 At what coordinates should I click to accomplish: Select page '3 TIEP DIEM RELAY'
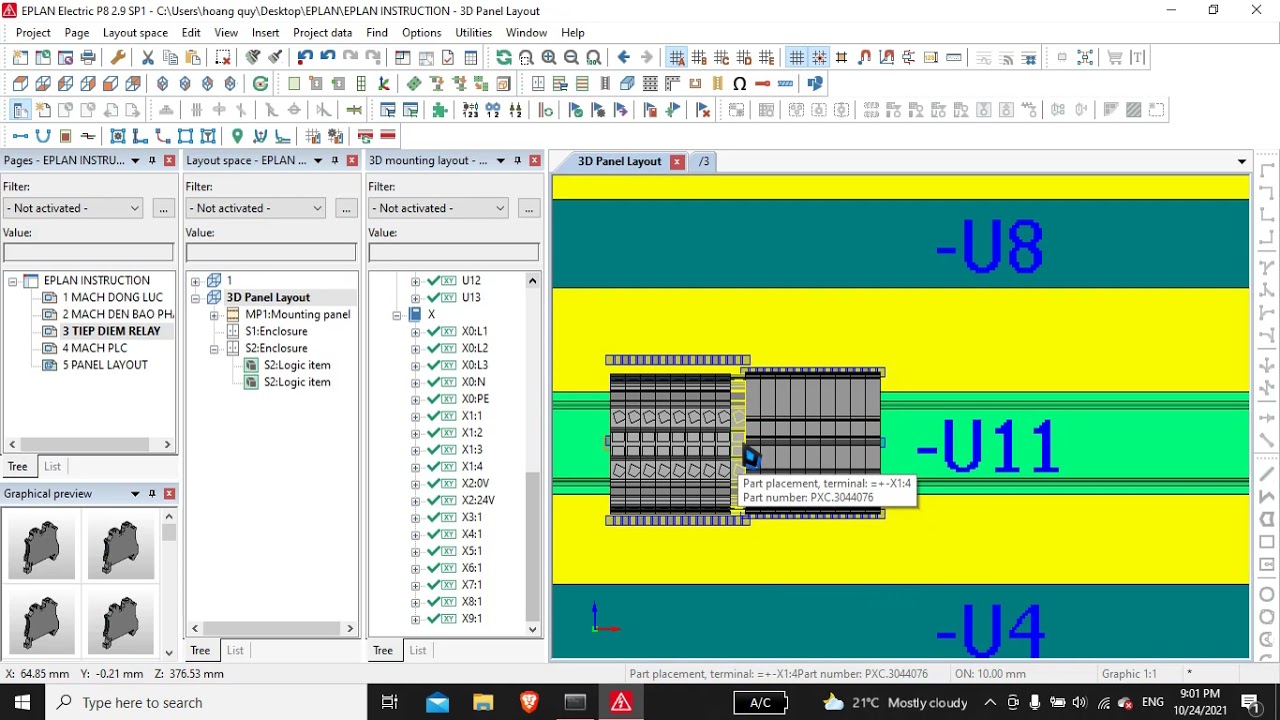pyautogui.click(x=111, y=331)
